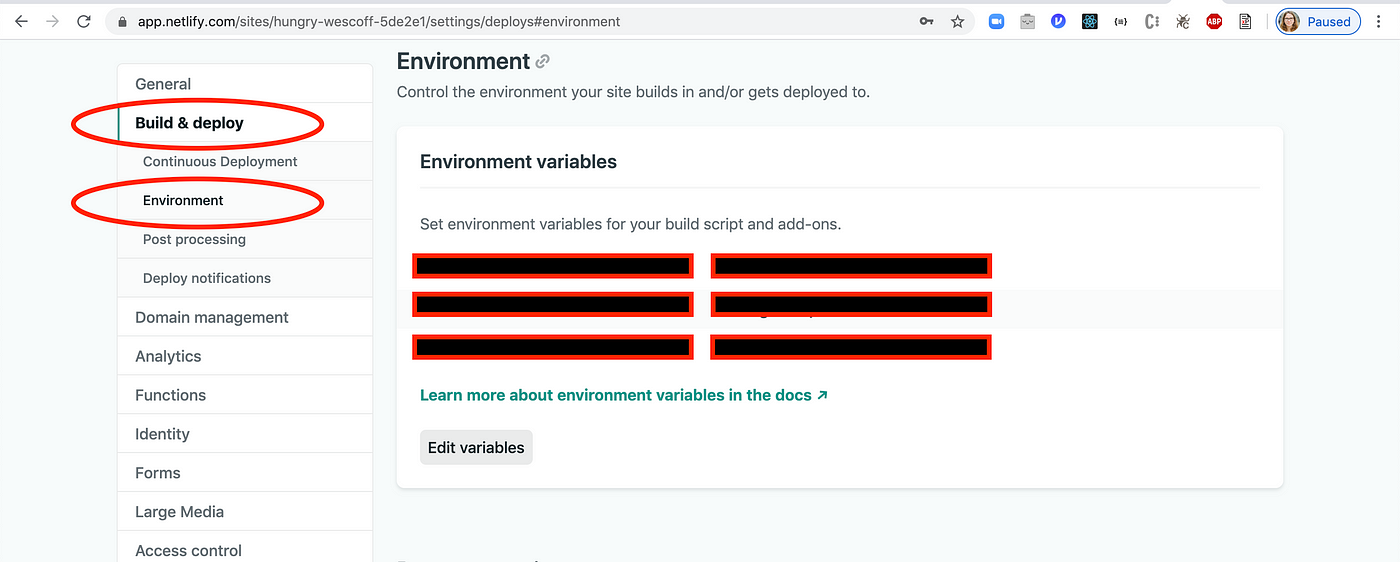Click 'Control the environment your site builds' text

[x=633, y=92]
